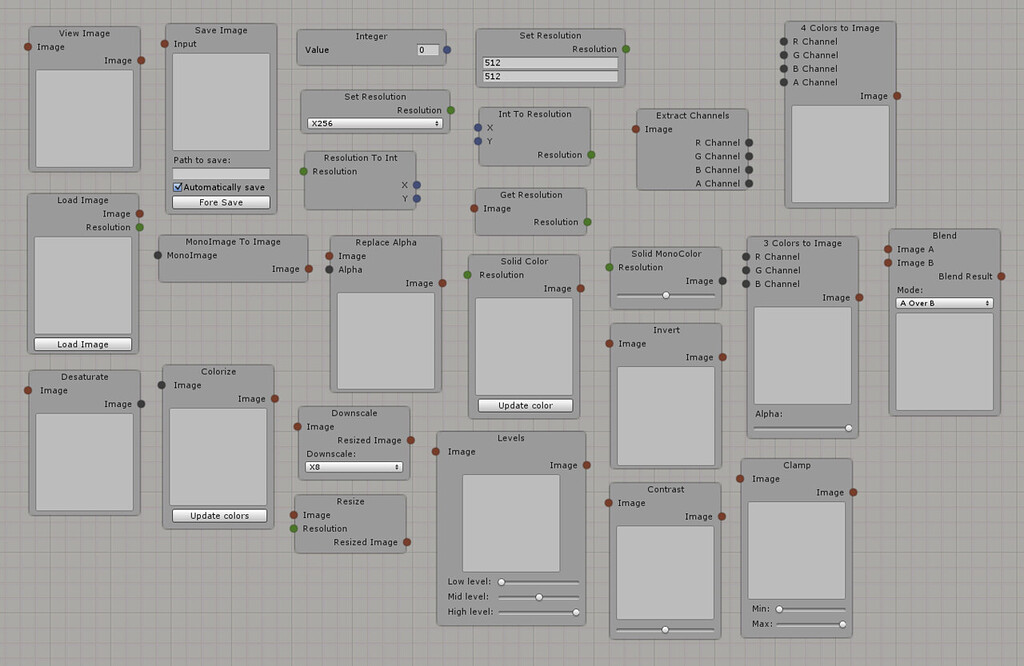Viewport: 1024px width, 666px height.
Task: Click the green Resolution output of Int To Resolution
Action: (x=592, y=154)
